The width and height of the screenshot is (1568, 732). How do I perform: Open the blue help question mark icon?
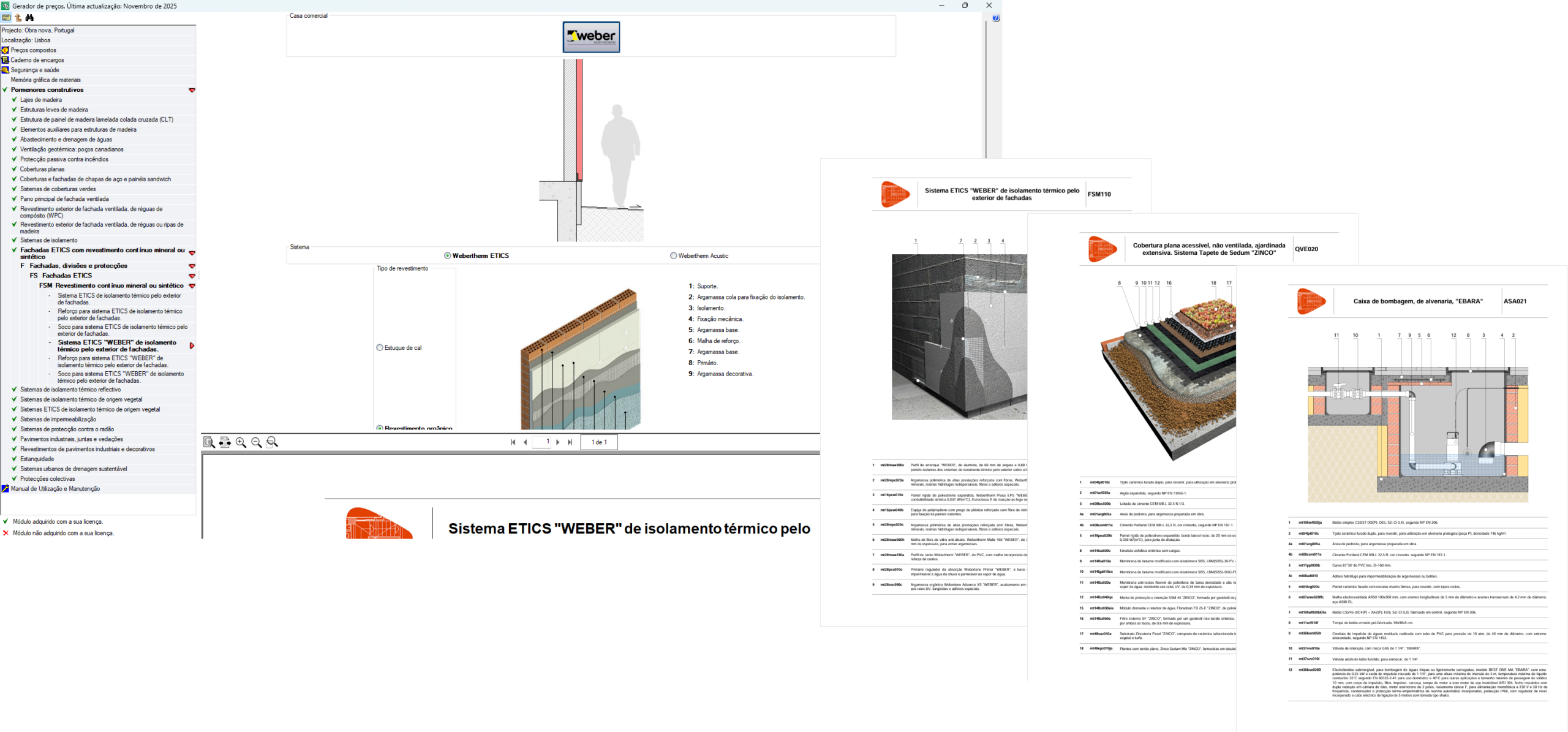click(x=996, y=18)
